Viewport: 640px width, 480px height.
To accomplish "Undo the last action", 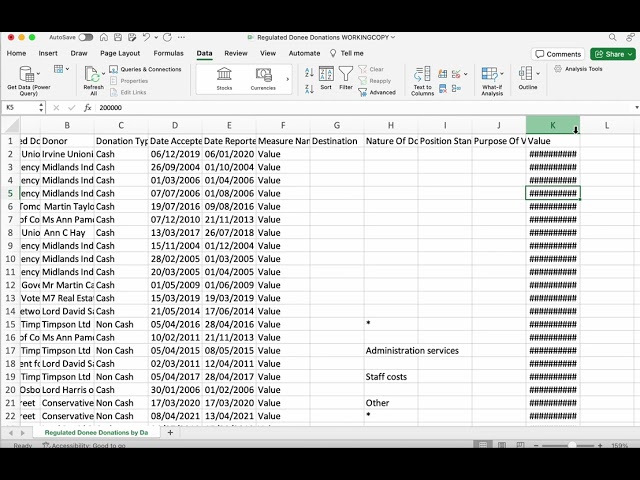I will click(146, 37).
